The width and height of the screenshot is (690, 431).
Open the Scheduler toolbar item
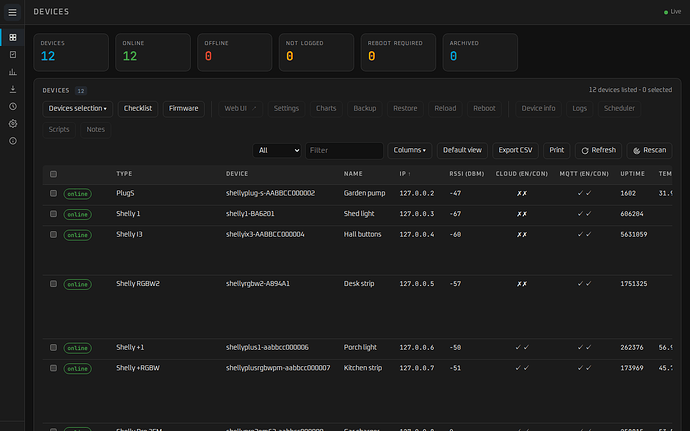pyautogui.click(x=619, y=109)
